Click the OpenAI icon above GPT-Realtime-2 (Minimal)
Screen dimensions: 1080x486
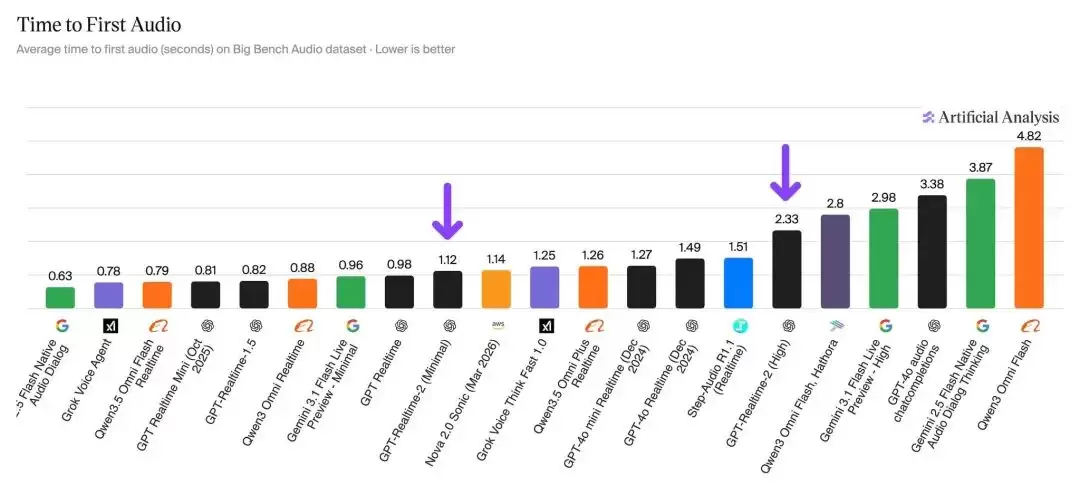(x=448, y=326)
